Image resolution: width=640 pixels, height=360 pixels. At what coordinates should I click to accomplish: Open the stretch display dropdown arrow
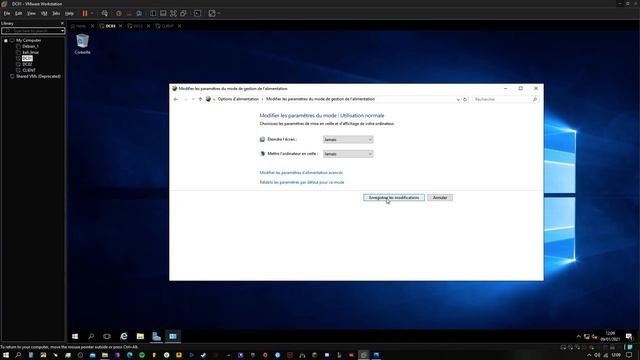pyautogui.click(x=219, y=13)
